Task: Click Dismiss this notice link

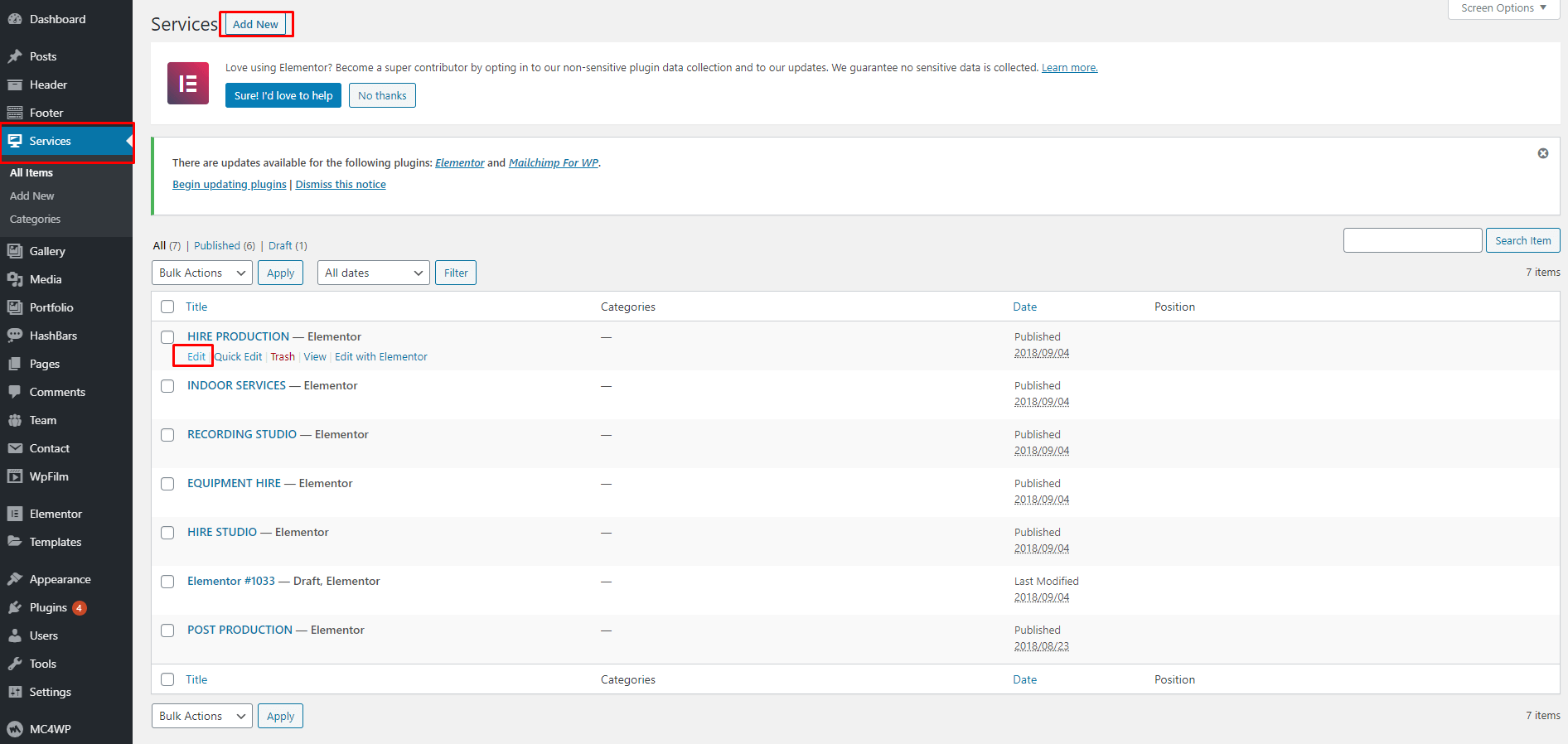Action: tap(341, 185)
